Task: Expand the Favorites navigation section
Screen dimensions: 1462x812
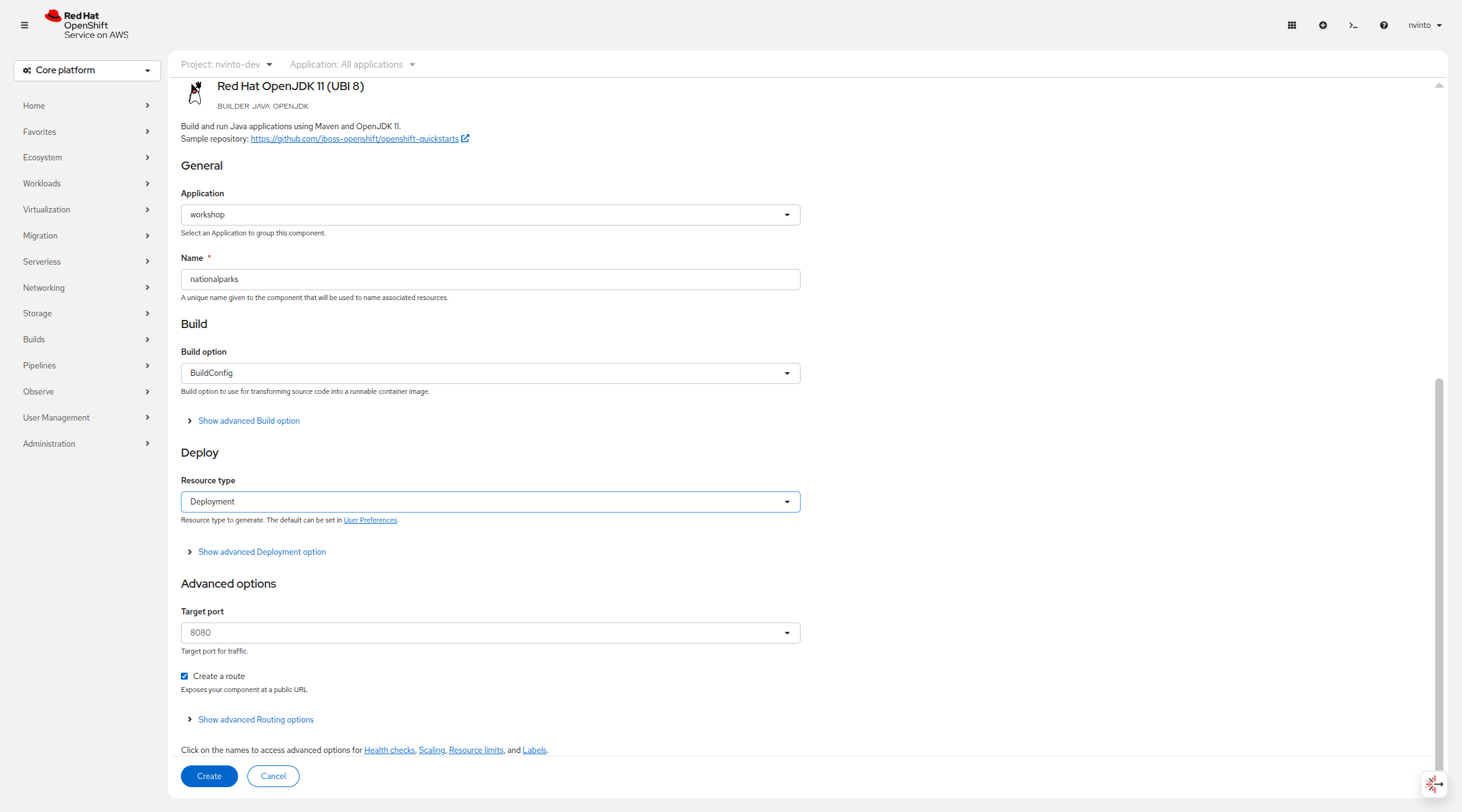Action: pos(86,132)
